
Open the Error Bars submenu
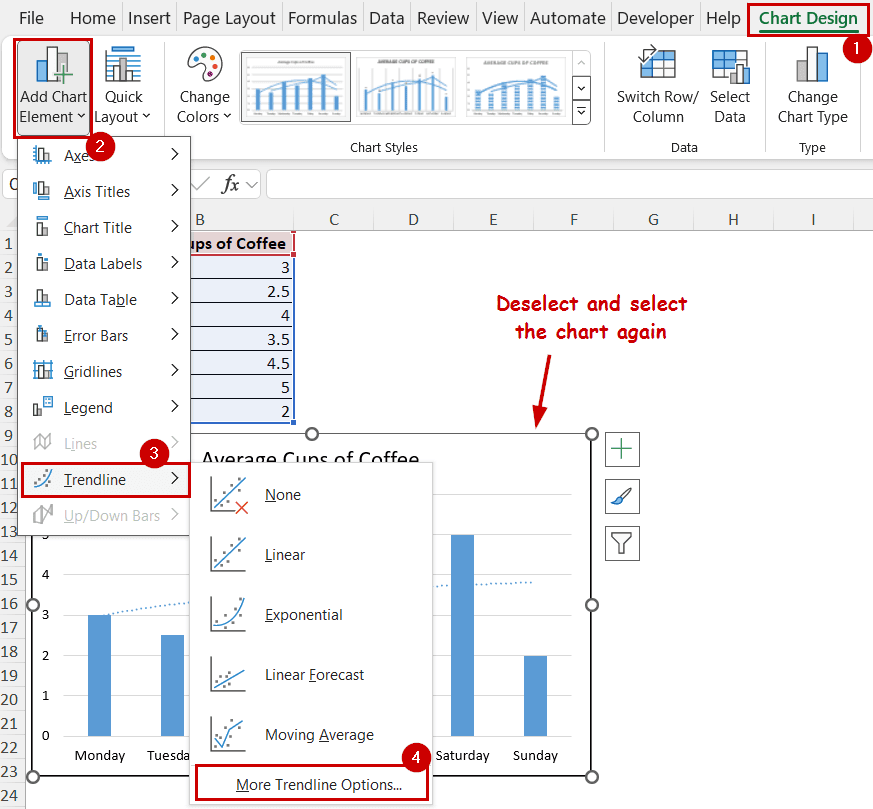tap(104, 336)
